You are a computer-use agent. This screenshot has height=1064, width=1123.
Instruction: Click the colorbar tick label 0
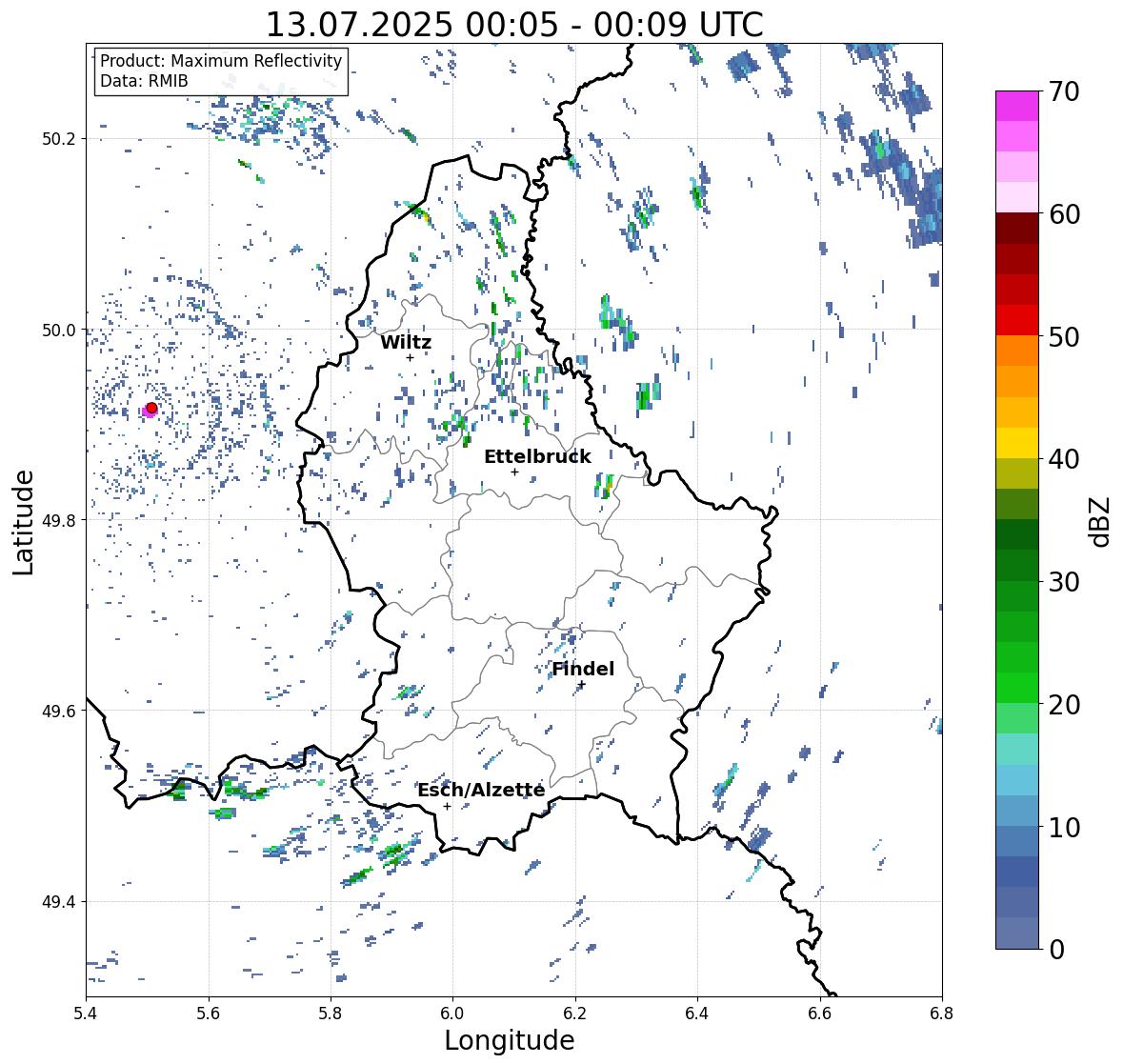[x=1056, y=950]
